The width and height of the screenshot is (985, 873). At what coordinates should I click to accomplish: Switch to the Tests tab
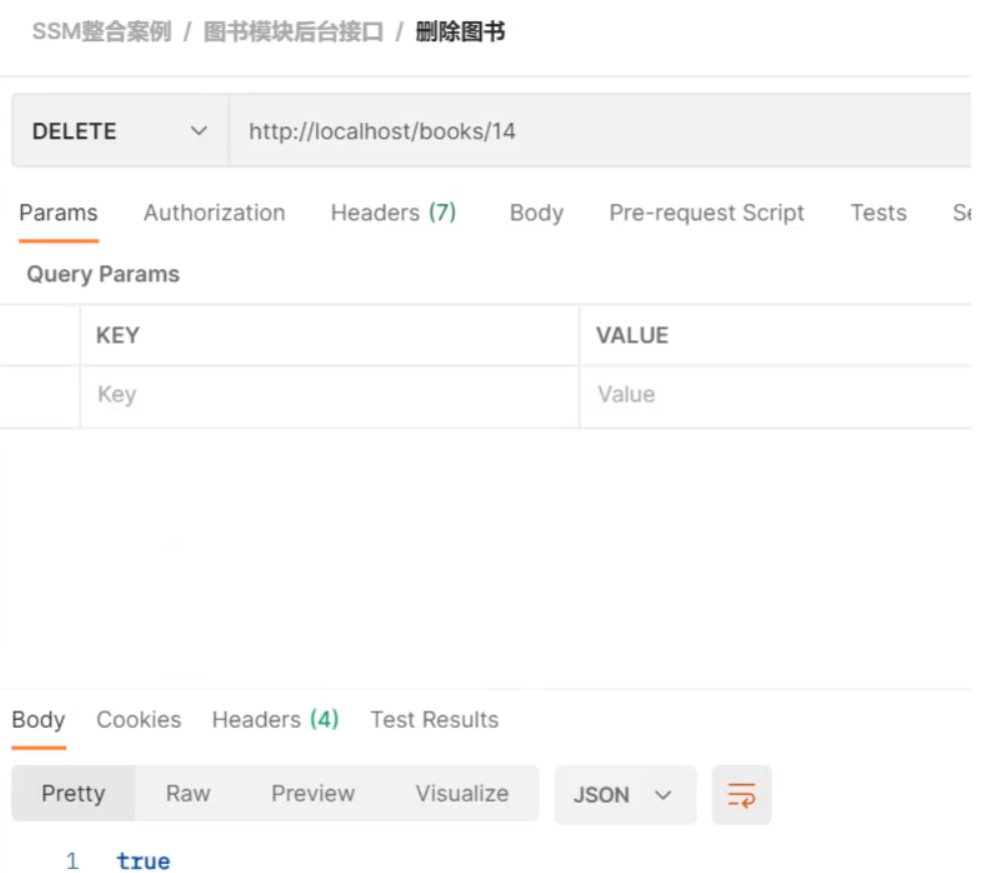coord(877,213)
